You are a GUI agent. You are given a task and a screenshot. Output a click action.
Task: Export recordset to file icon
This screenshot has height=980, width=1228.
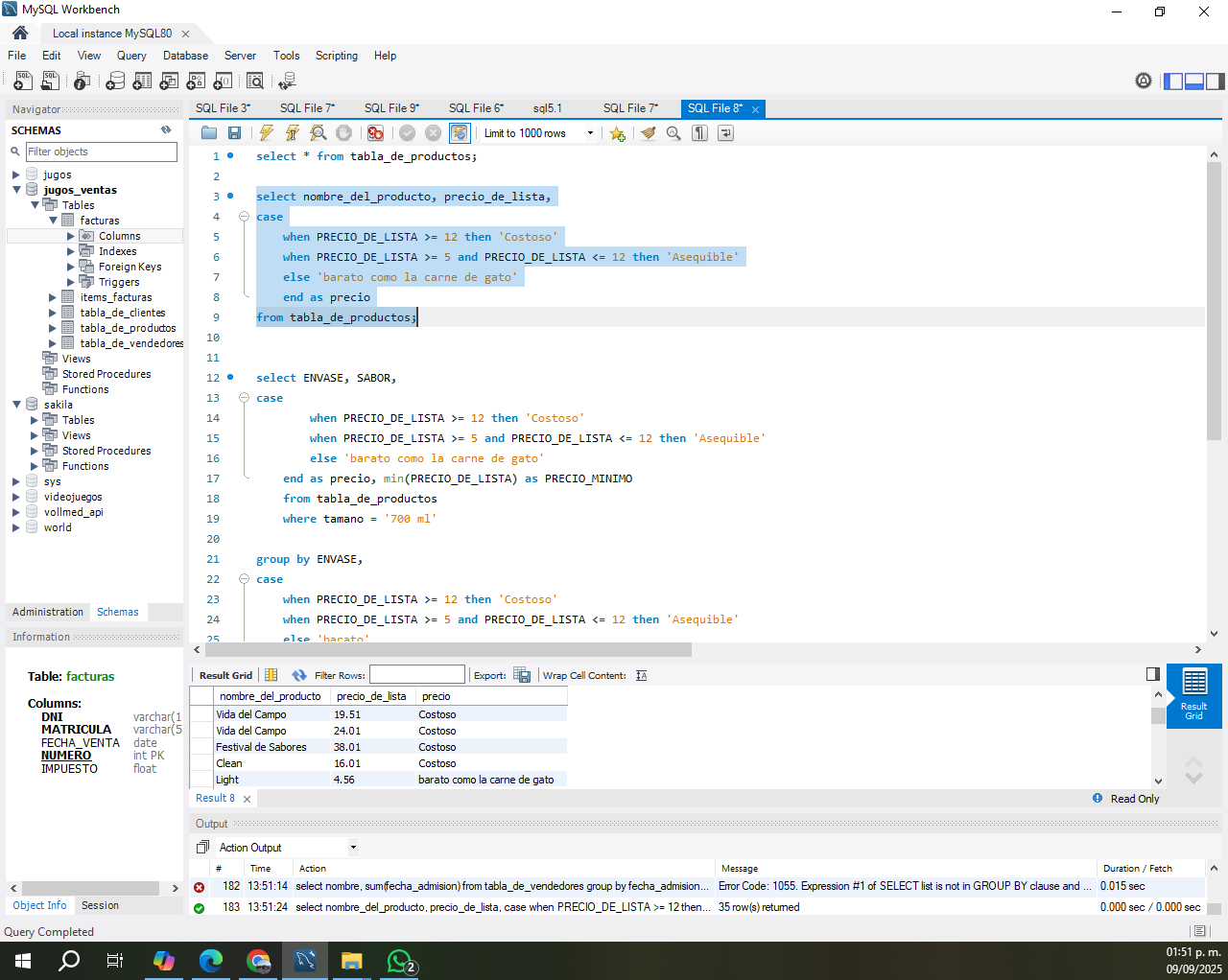[x=522, y=675]
